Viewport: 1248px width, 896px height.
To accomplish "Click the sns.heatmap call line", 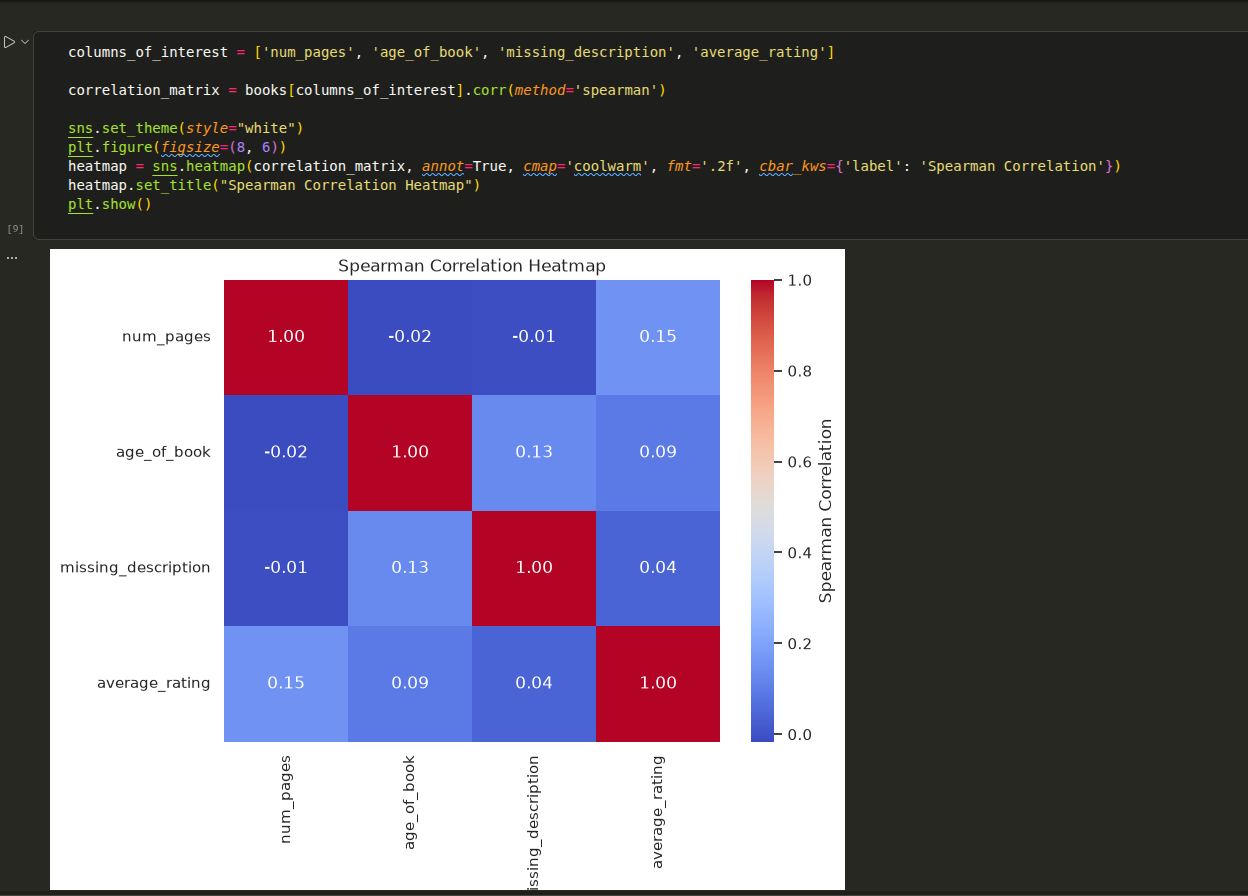I will click(594, 166).
